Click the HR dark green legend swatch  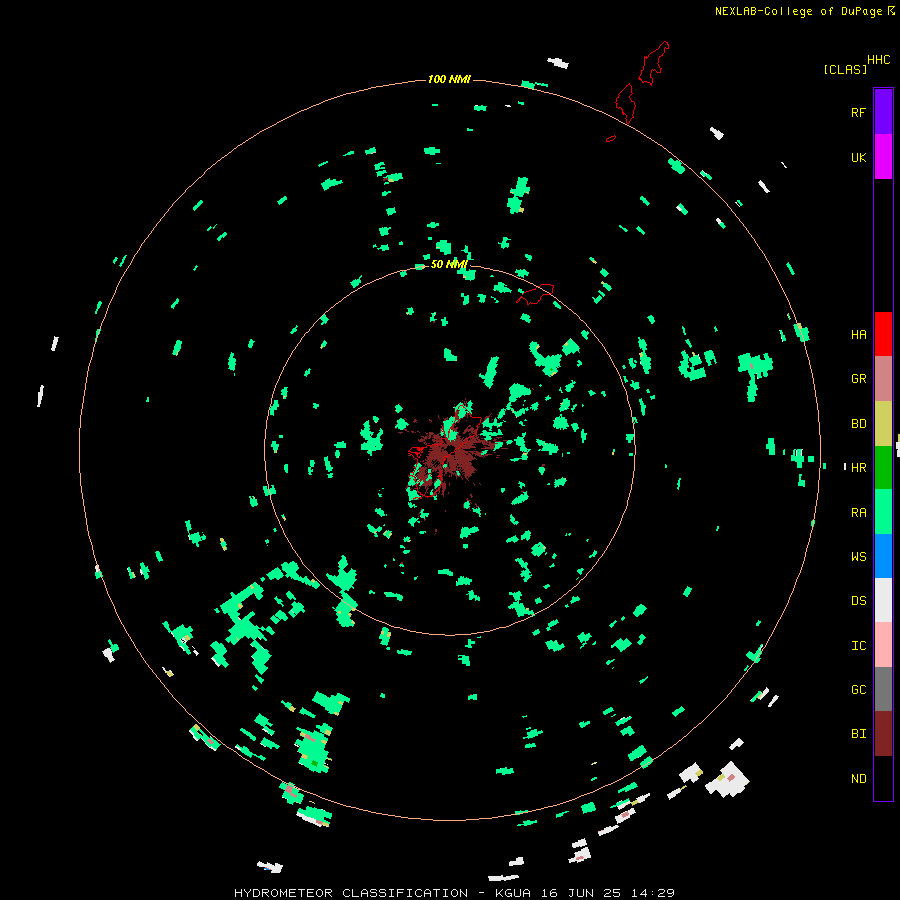coord(883,468)
